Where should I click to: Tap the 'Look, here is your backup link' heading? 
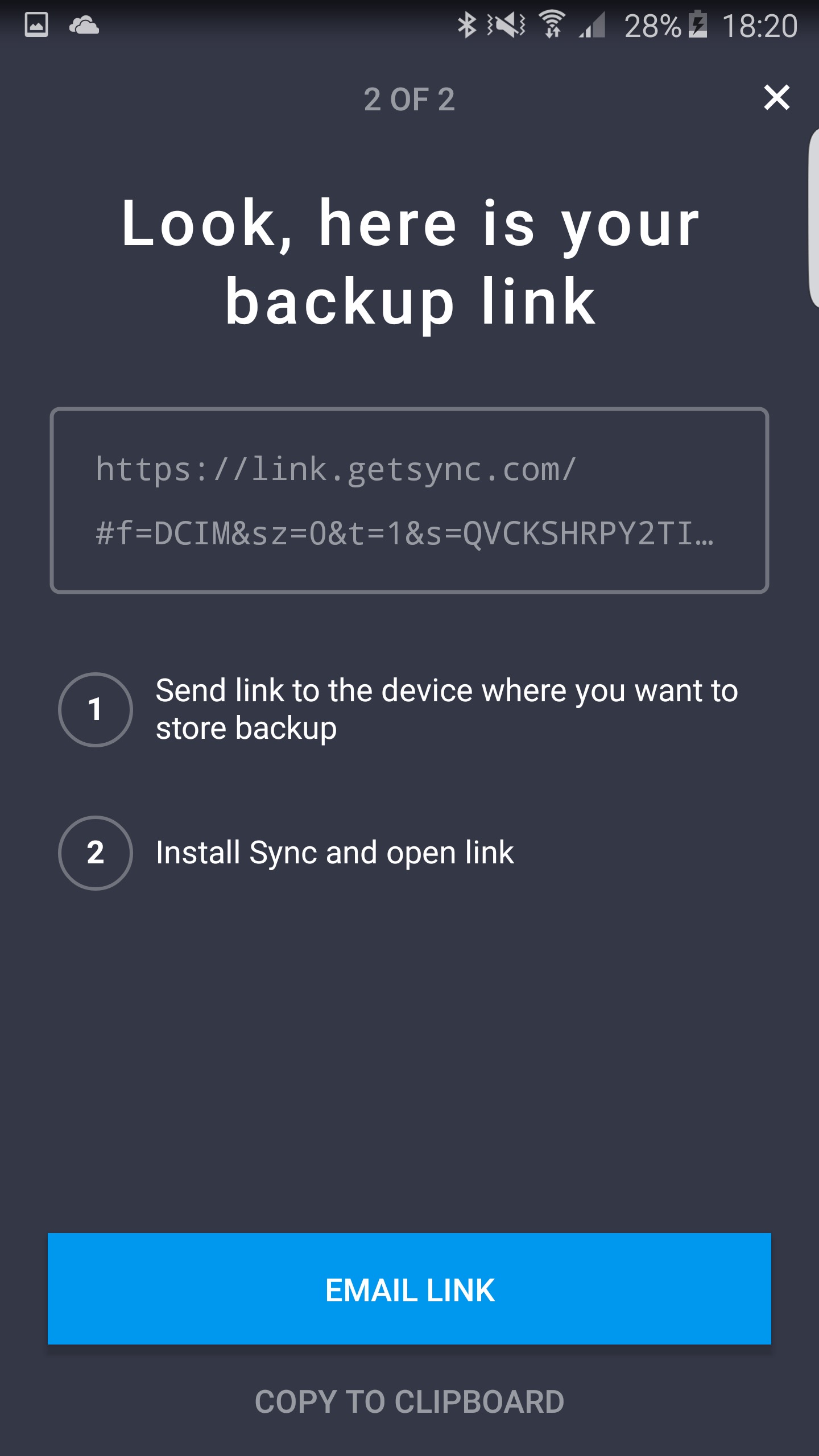(409, 262)
